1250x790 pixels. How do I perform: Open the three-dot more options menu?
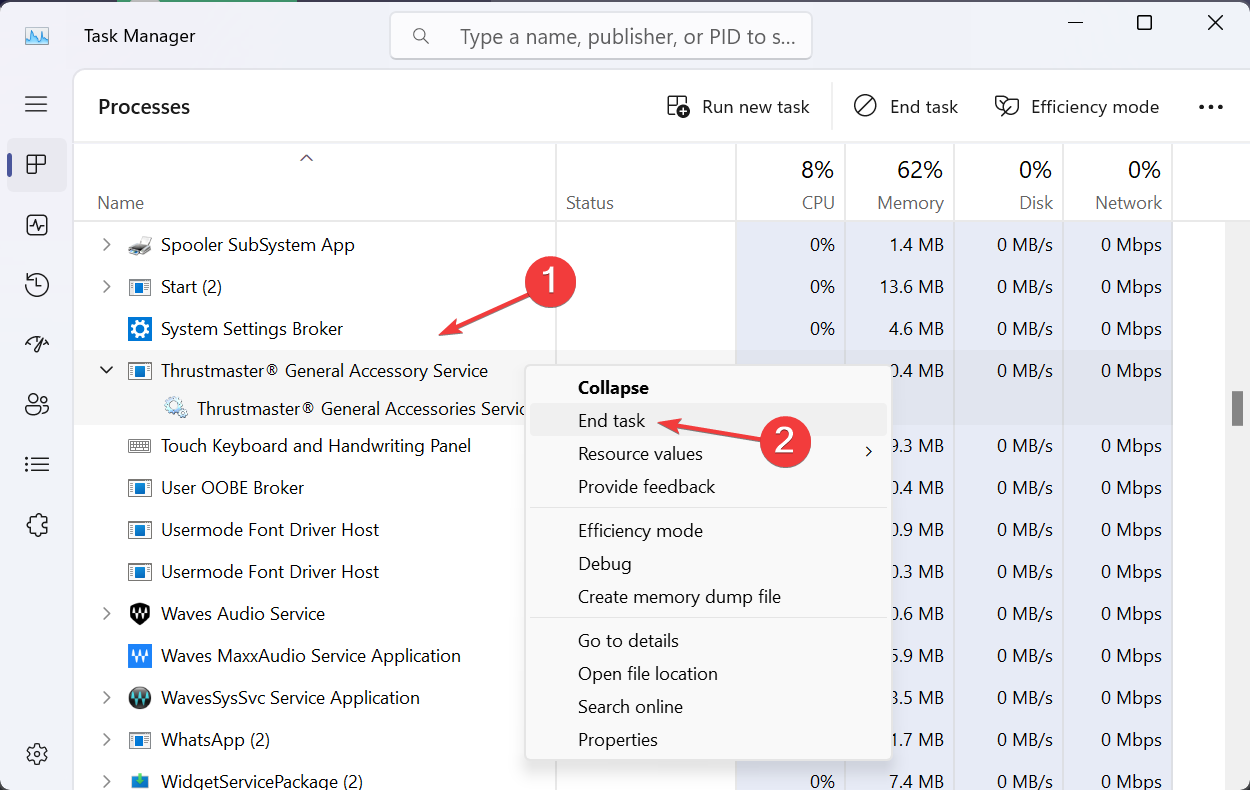[1211, 107]
